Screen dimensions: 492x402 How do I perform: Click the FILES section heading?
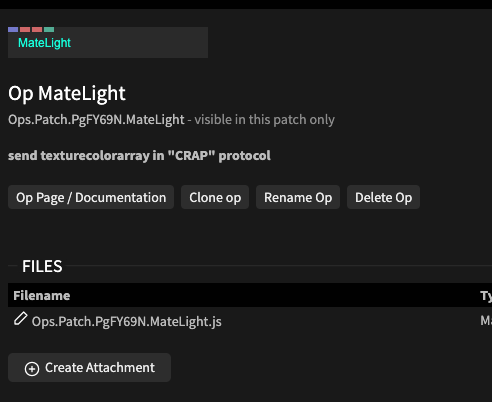[x=42, y=266]
